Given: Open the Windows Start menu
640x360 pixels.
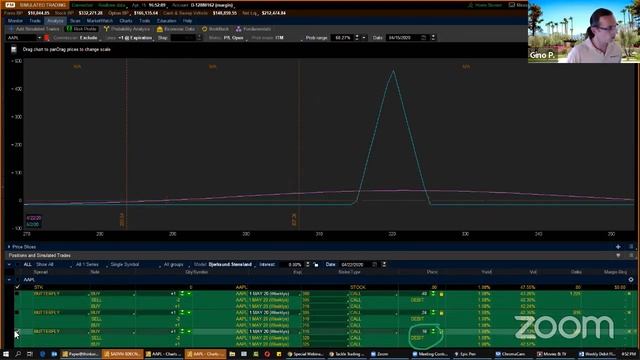Looking at the screenshot, I should [x=6, y=354].
